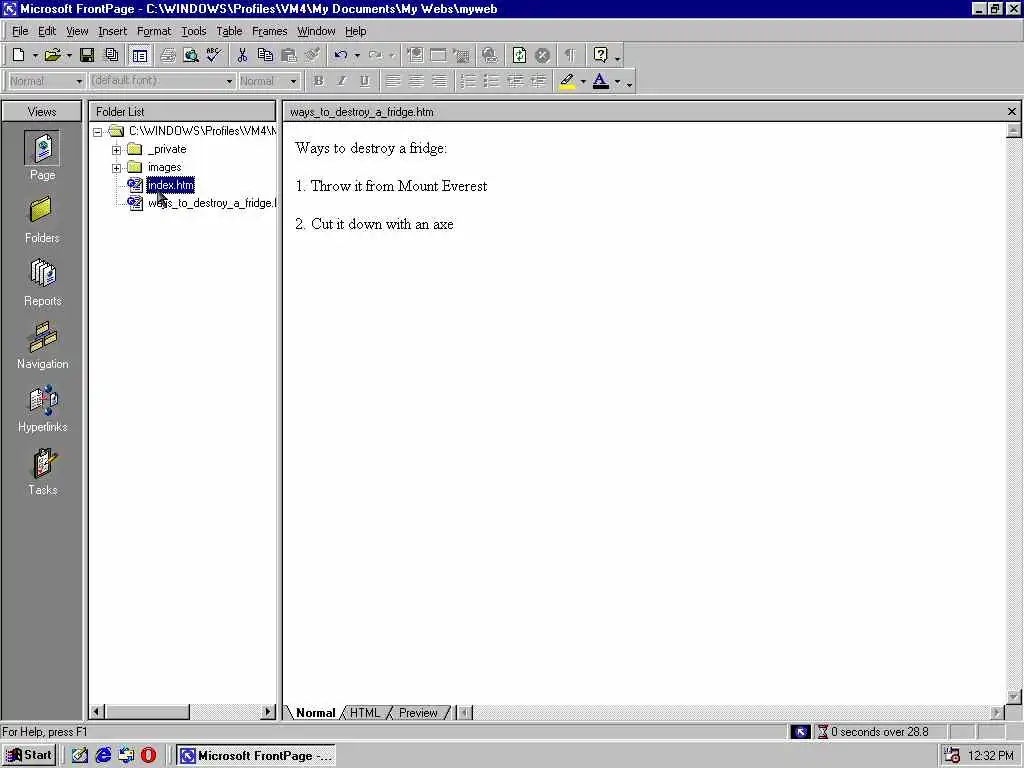Click the Microsoft FrontPage Help icon
This screenshot has height=768, width=1024.
click(x=600, y=56)
